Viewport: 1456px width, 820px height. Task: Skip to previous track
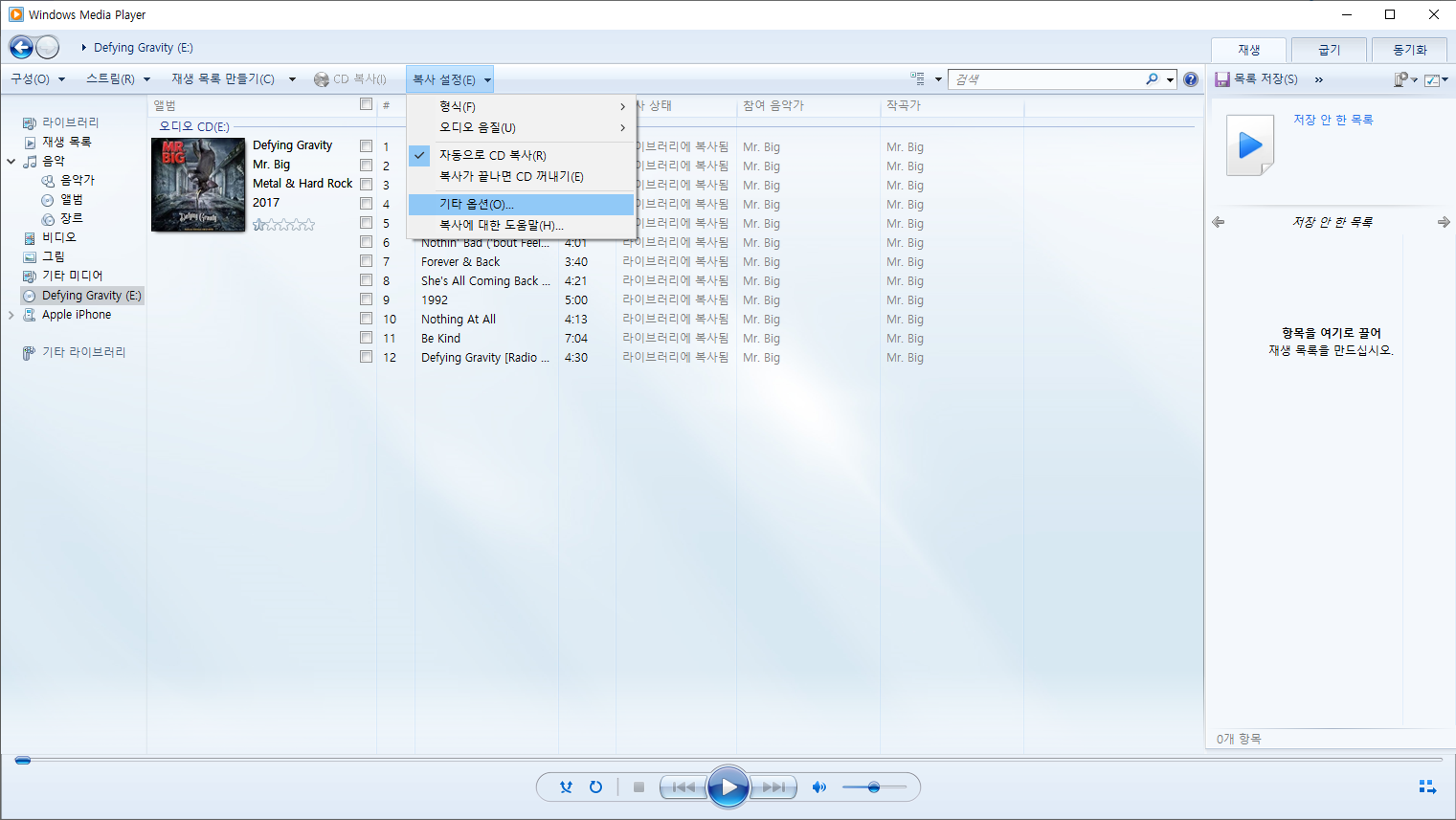683,787
